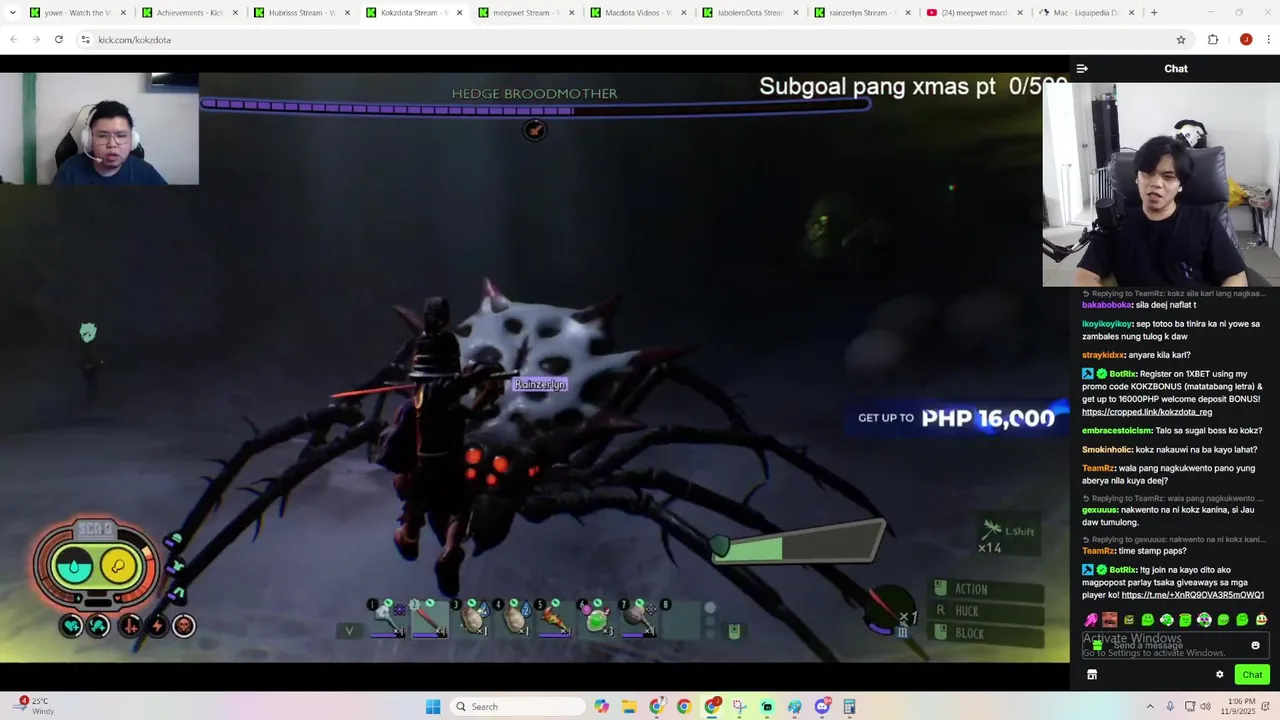The width and height of the screenshot is (1280, 720).
Task: Go back to the previous page
Action: click(14, 40)
